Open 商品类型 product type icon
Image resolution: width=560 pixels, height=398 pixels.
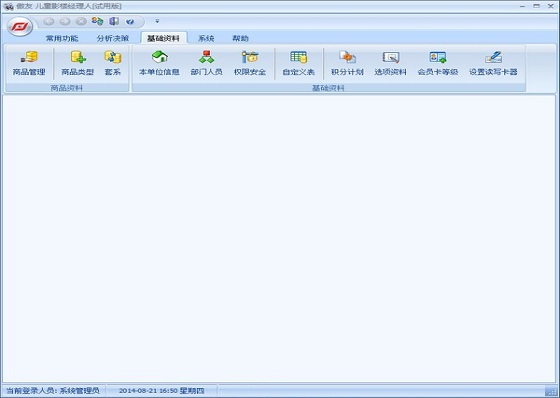(x=78, y=63)
